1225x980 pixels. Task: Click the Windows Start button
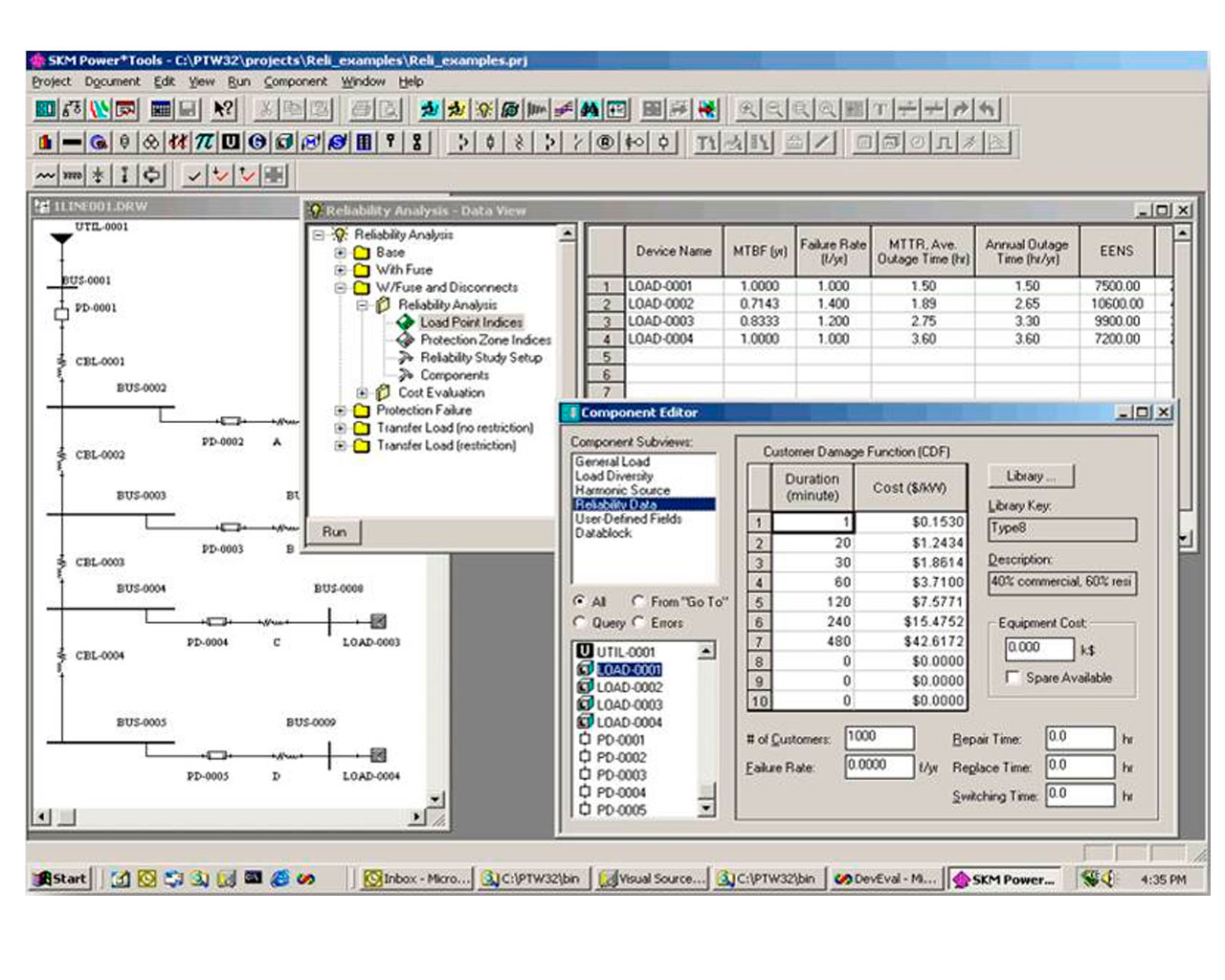click(x=60, y=878)
